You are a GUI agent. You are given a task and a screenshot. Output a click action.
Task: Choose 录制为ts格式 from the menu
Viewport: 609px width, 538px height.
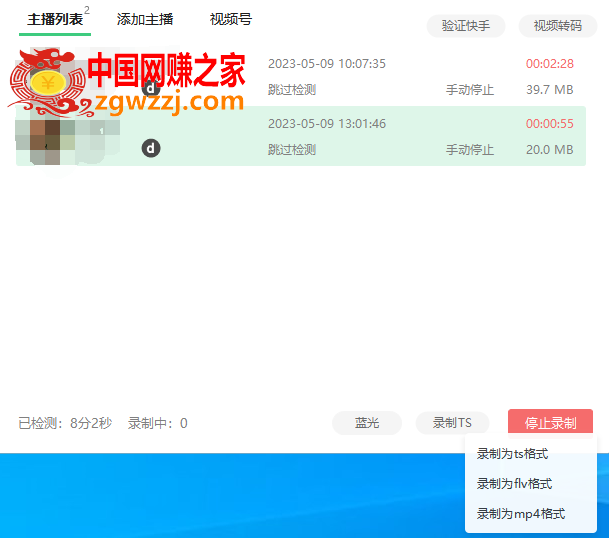point(512,454)
